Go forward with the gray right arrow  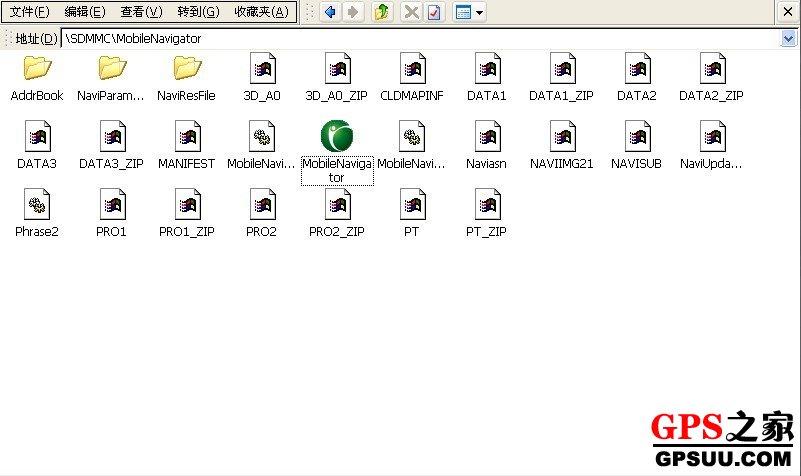[353, 12]
